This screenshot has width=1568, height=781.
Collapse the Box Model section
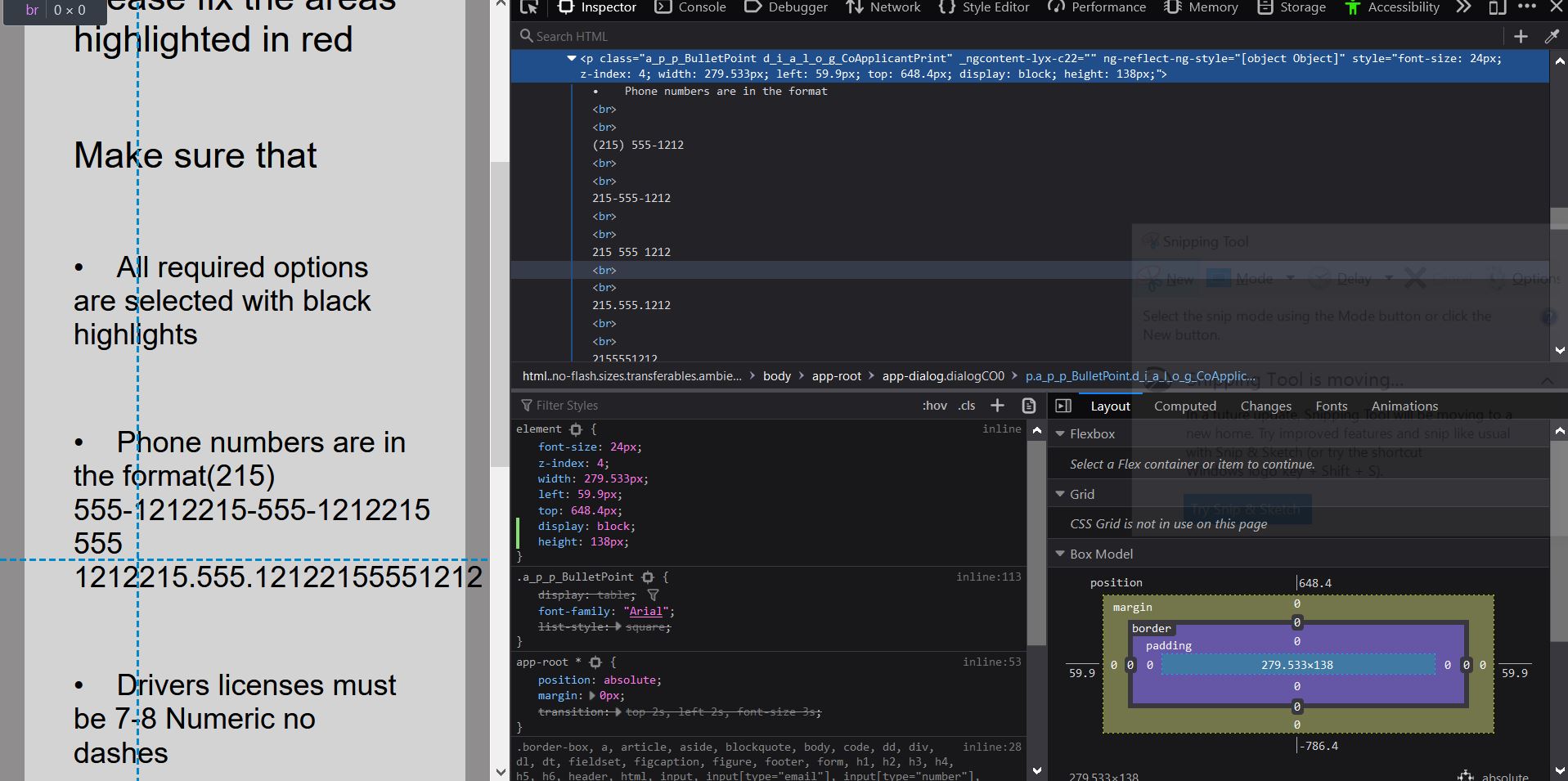[1060, 554]
